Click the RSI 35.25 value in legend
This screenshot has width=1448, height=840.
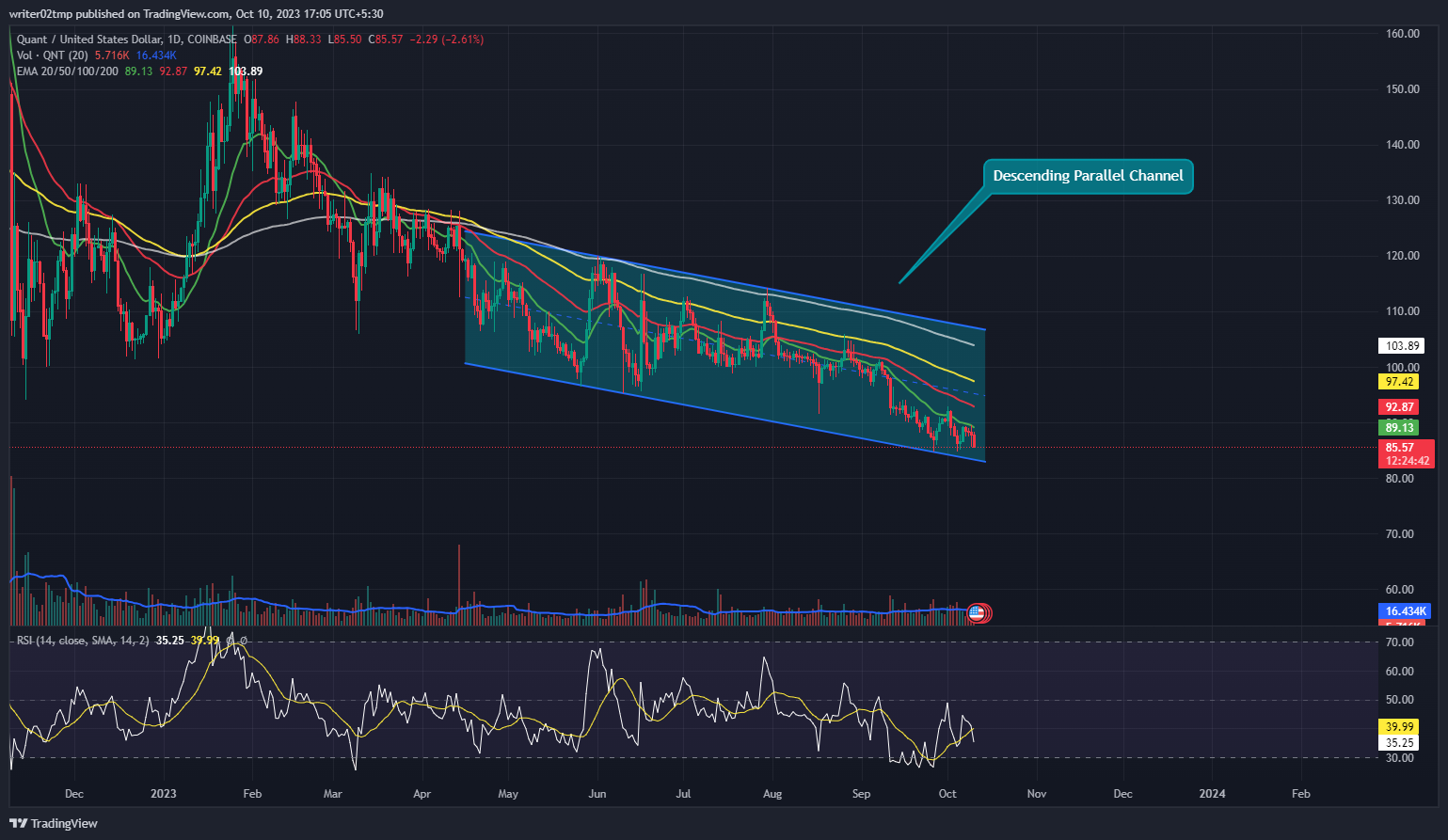[169, 641]
